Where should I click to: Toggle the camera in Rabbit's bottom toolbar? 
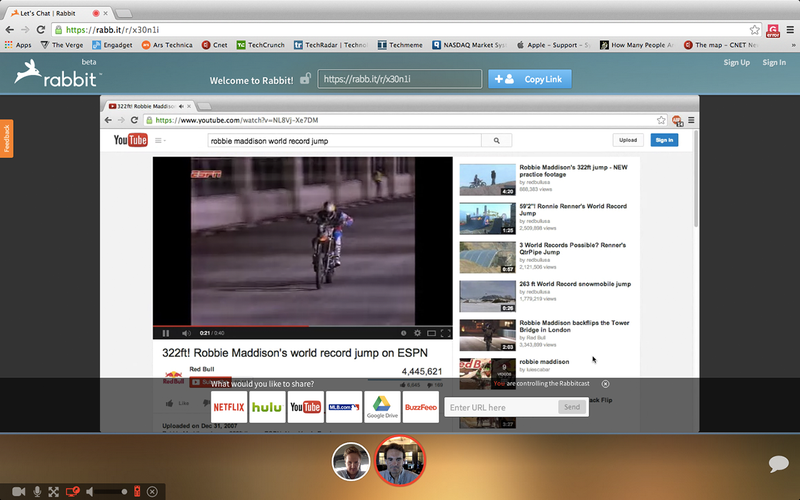[x=18, y=491]
